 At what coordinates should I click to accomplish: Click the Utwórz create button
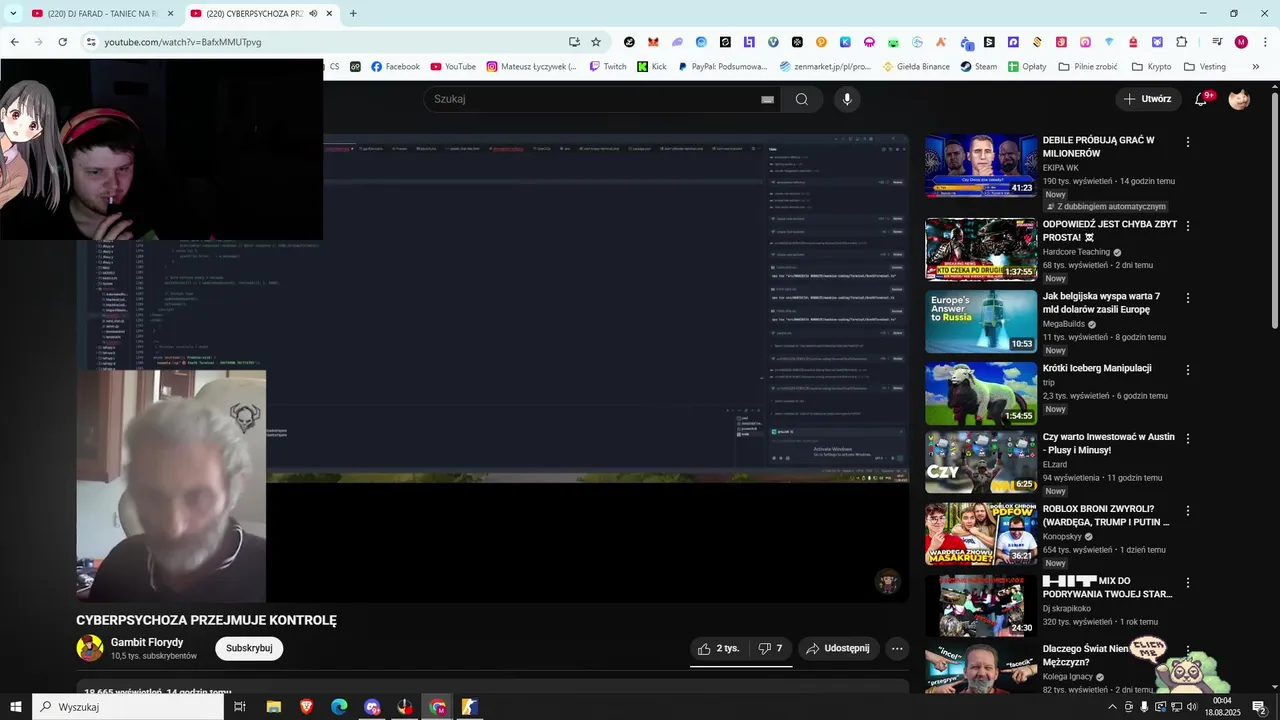click(x=1146, y=99)
